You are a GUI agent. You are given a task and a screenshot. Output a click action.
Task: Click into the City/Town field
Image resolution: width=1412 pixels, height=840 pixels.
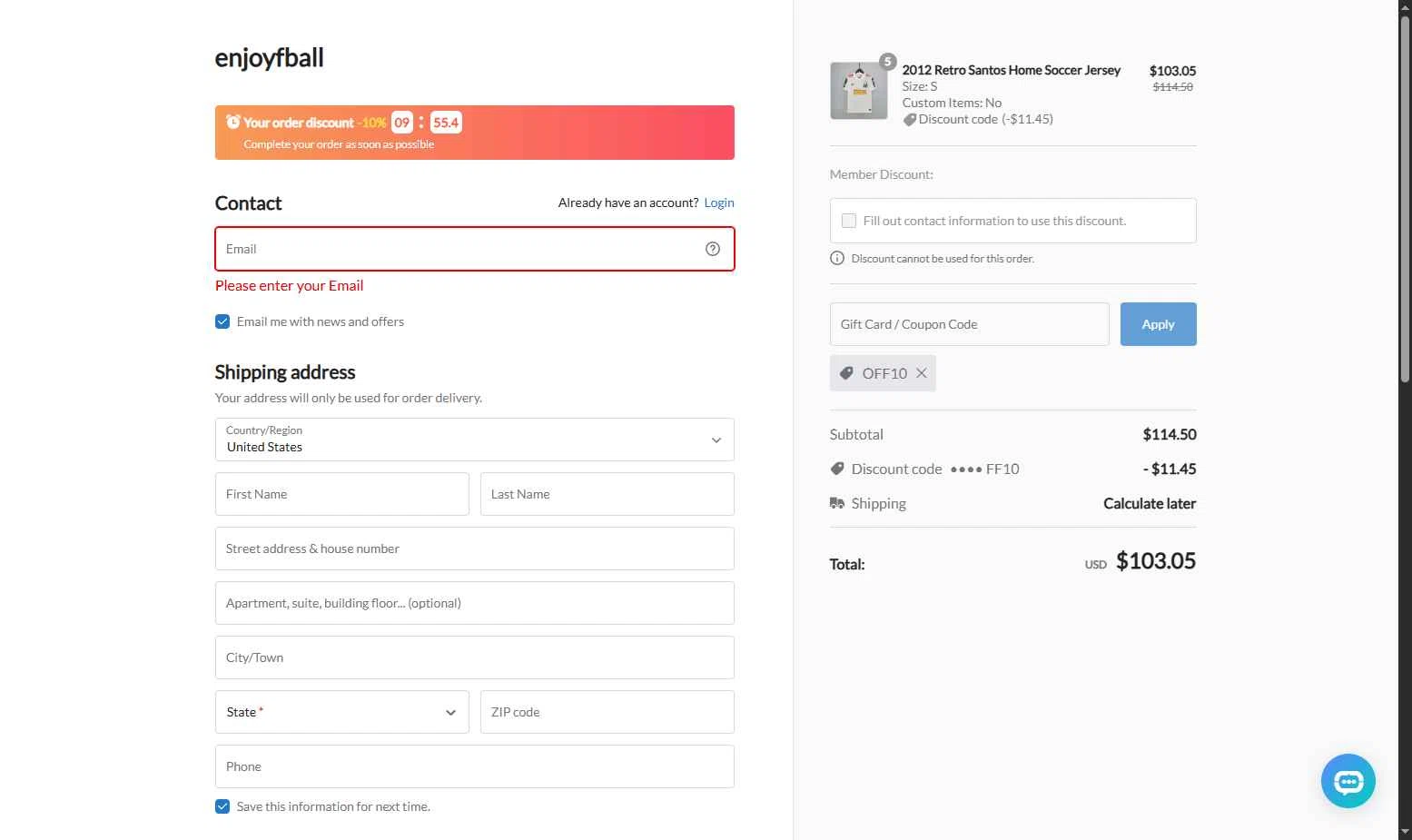click(x=475, y=657)
